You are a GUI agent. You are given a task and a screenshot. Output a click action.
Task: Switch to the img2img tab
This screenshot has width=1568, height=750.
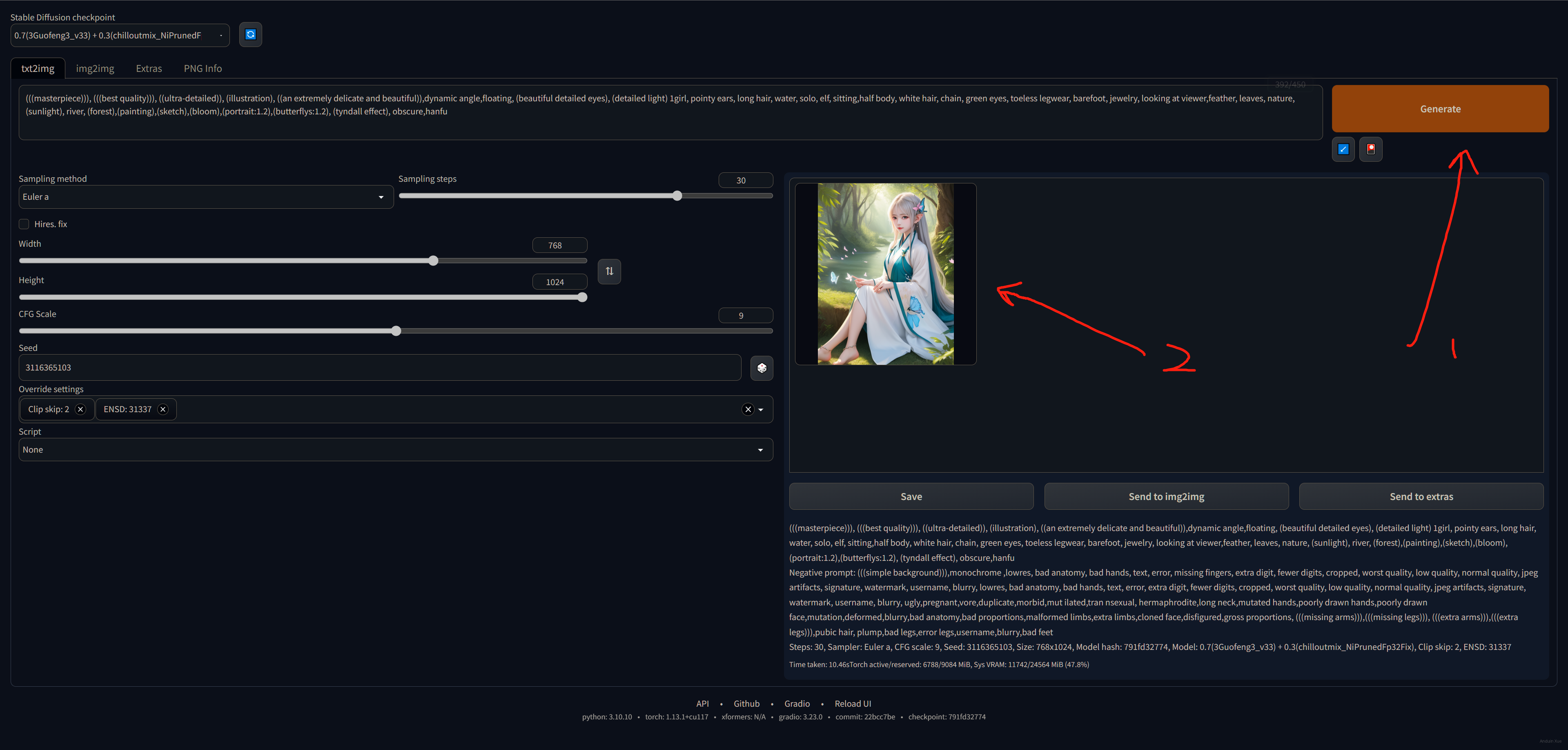tap(95, 68)
